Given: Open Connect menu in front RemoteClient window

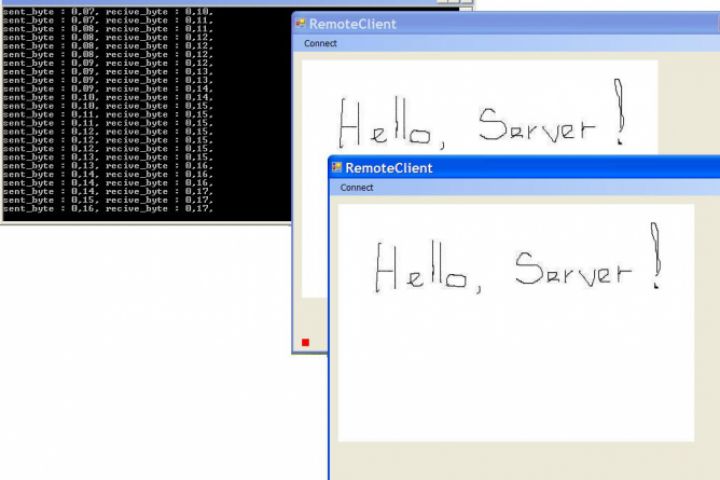Looking at the screenshot, I should [356, 187].
